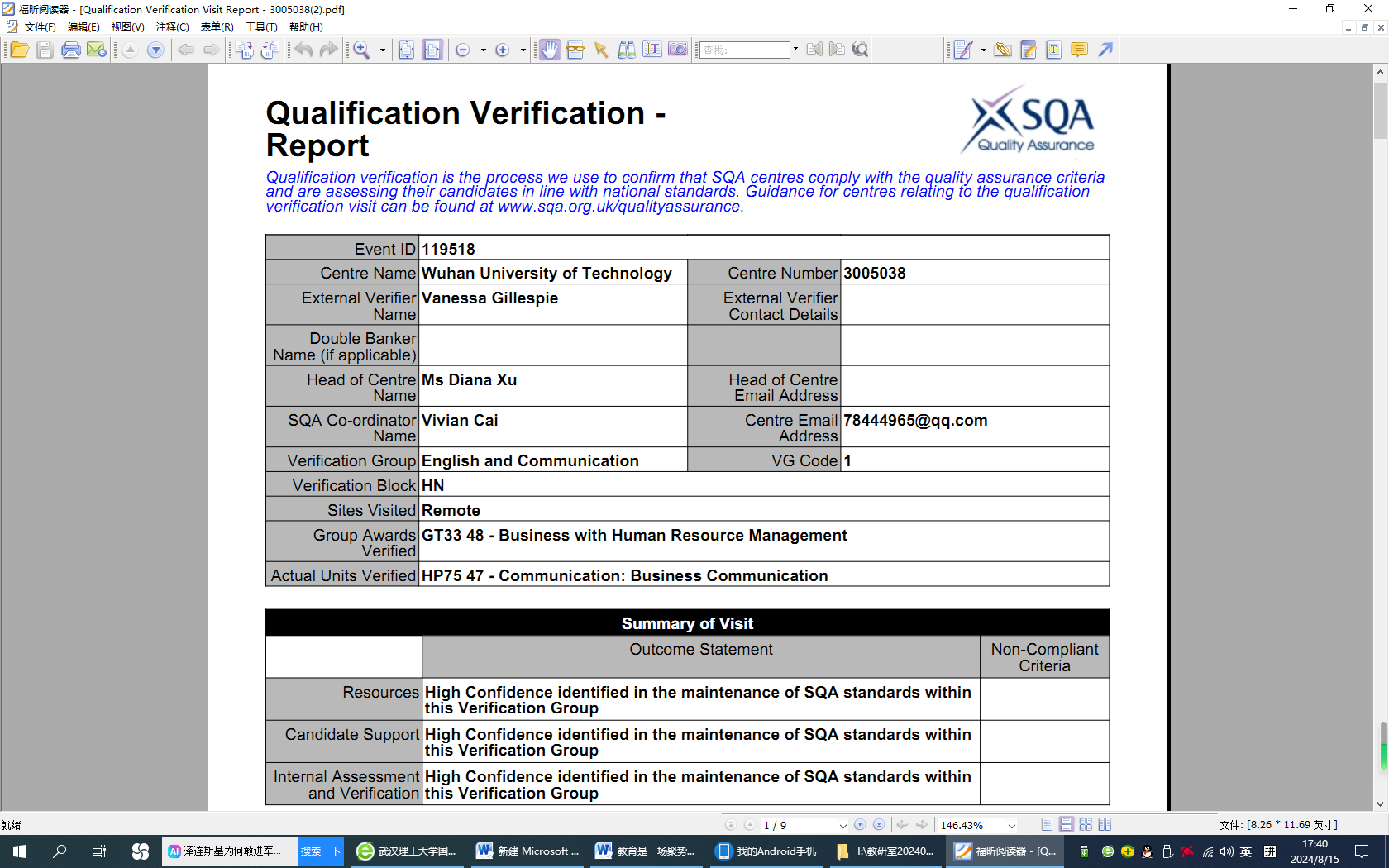Viewport: 1389px width, 868px height.
Task: Click the Open file folder icon
Action: tap(19, 50)
